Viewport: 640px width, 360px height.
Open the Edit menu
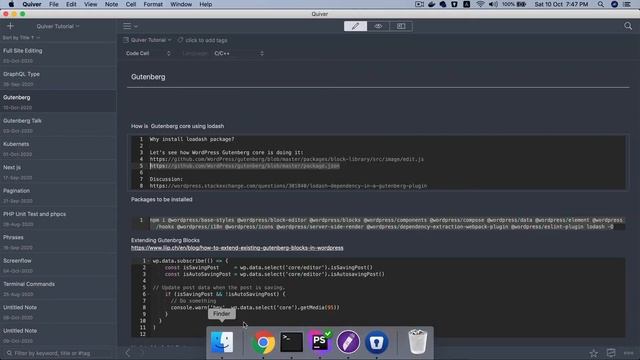(x=71, y=4)
